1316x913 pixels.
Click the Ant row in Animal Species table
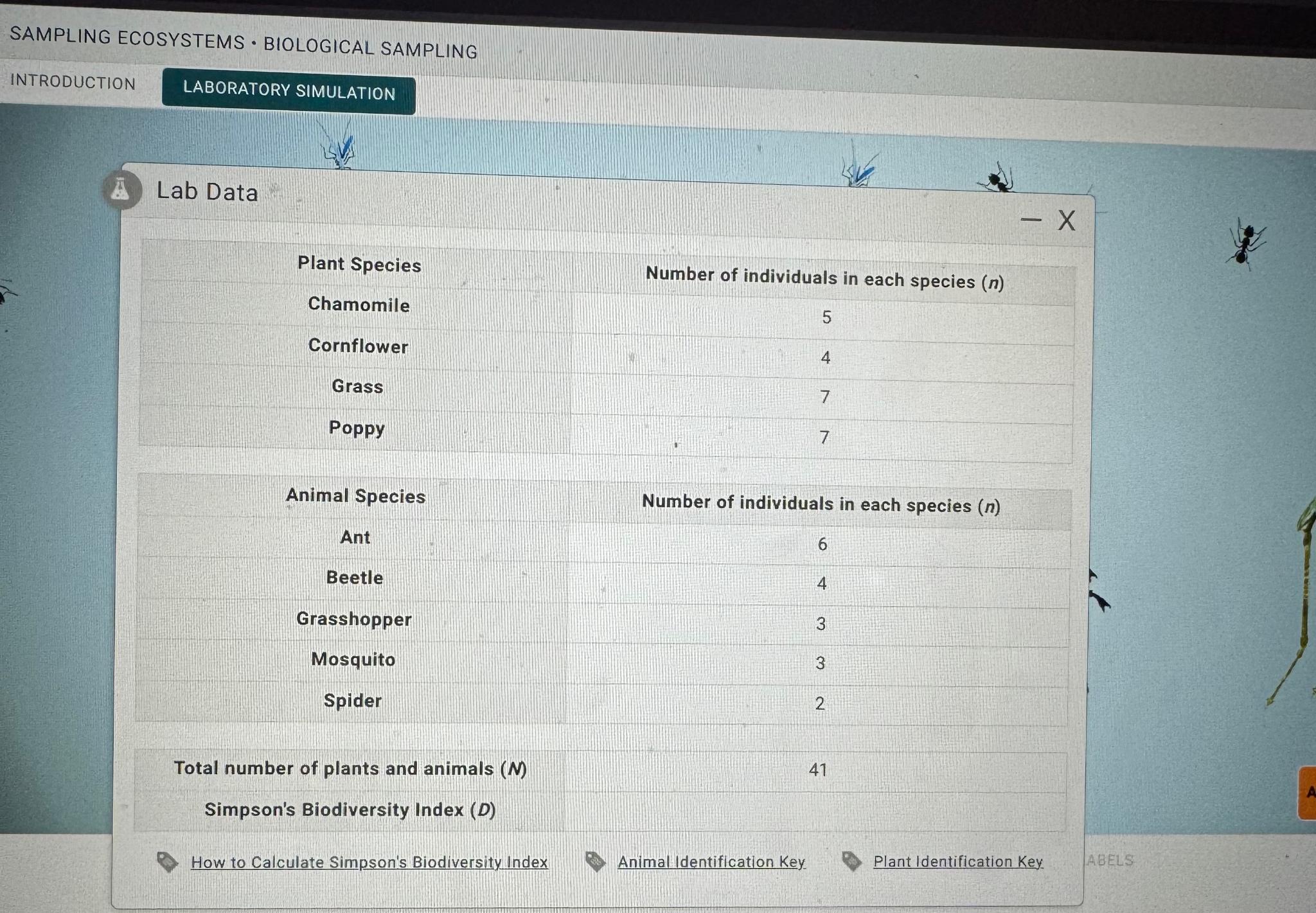[x=355, y=538]
